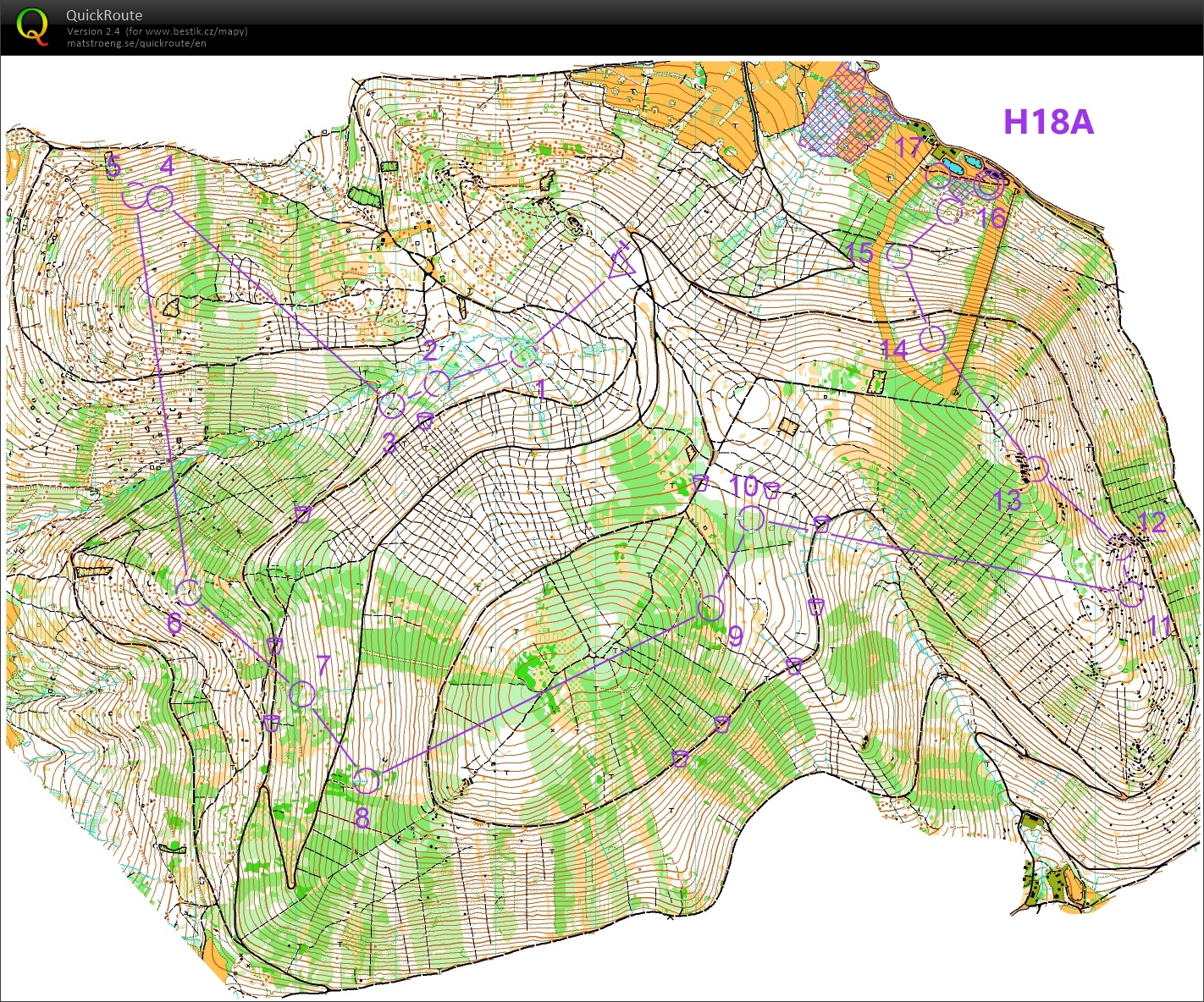Click the control 3 circle
1204x1002 pixels.
[x=391, y=405]
